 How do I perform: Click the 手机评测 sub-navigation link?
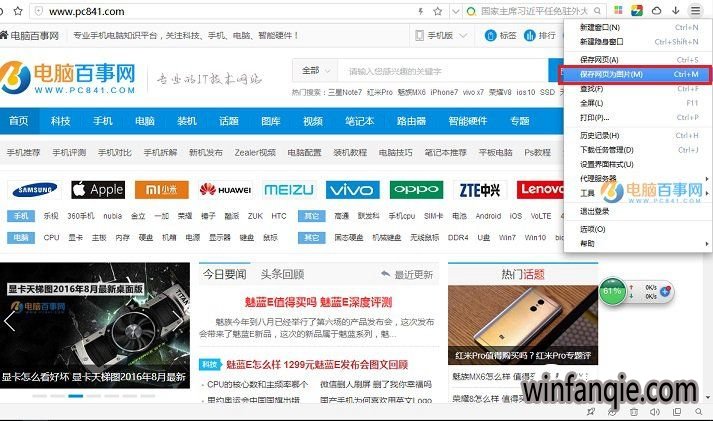[69, 152]
